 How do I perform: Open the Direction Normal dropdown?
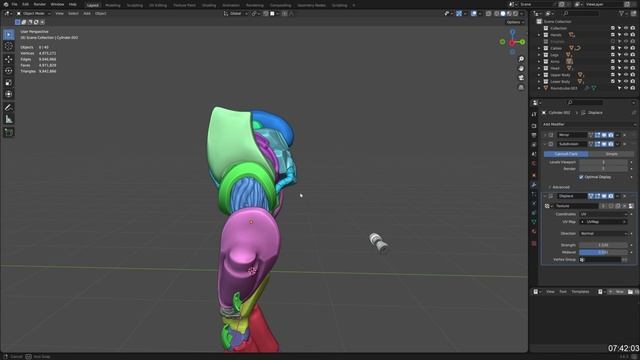(604, 233)
